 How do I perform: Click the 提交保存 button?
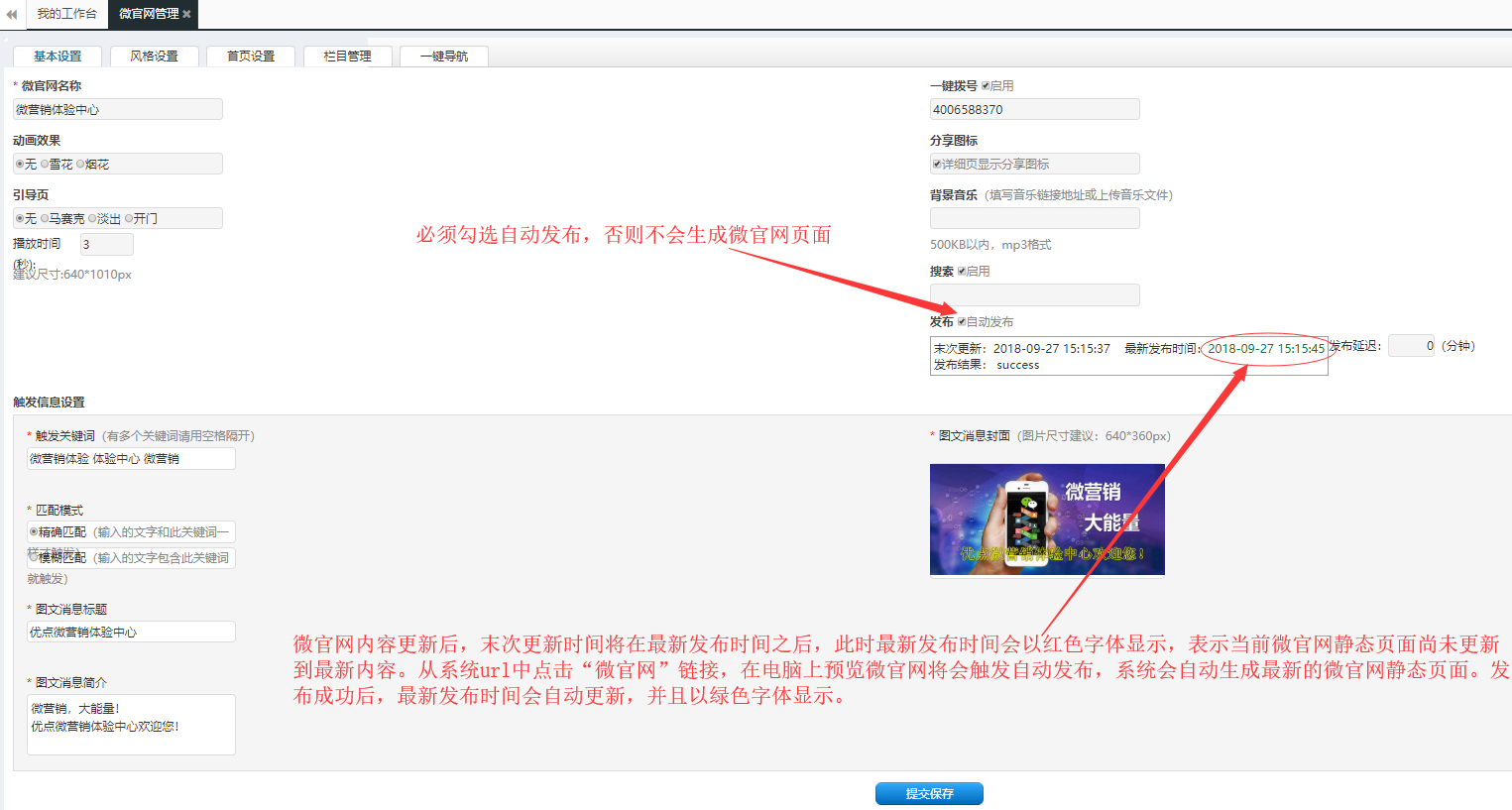[929, 793]
